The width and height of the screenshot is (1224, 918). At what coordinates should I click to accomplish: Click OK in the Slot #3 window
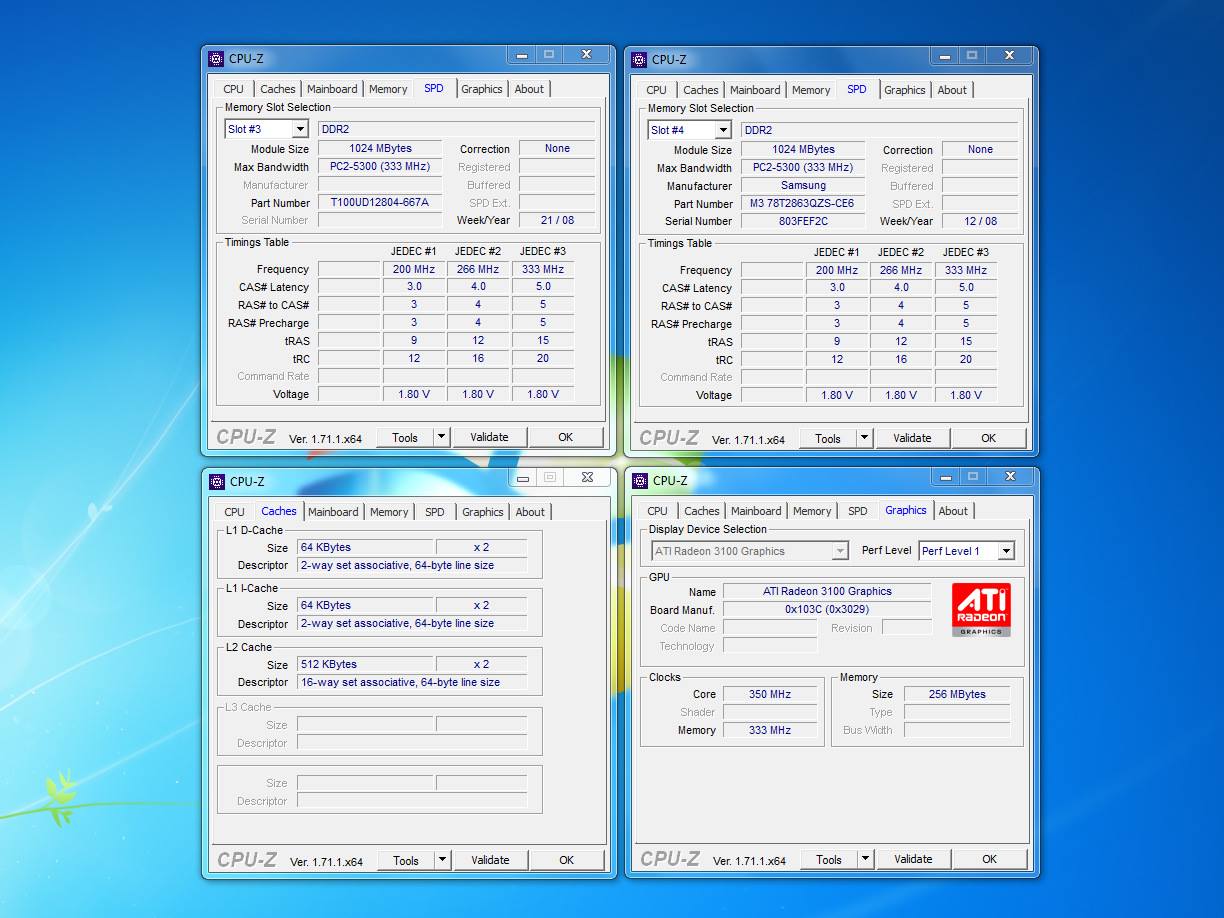pyautogui.click(x=566, y=437)
